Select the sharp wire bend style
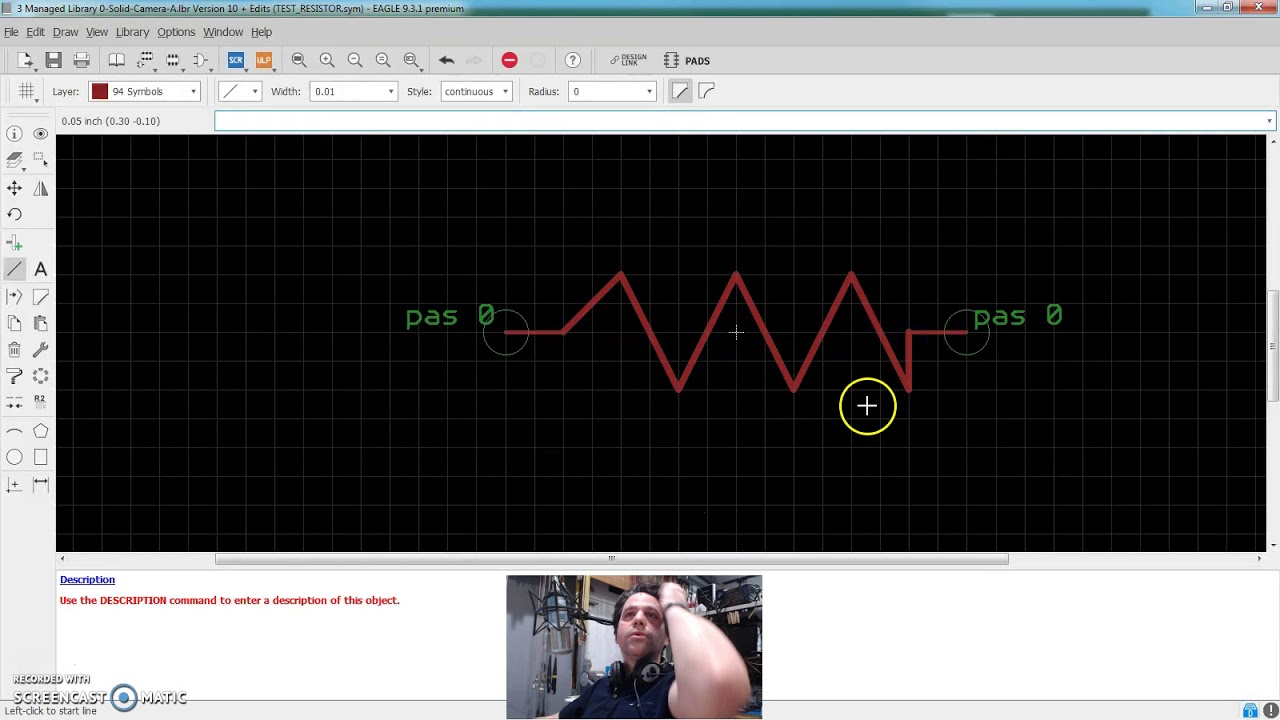The image size is (1280, 720). [680, 91]
